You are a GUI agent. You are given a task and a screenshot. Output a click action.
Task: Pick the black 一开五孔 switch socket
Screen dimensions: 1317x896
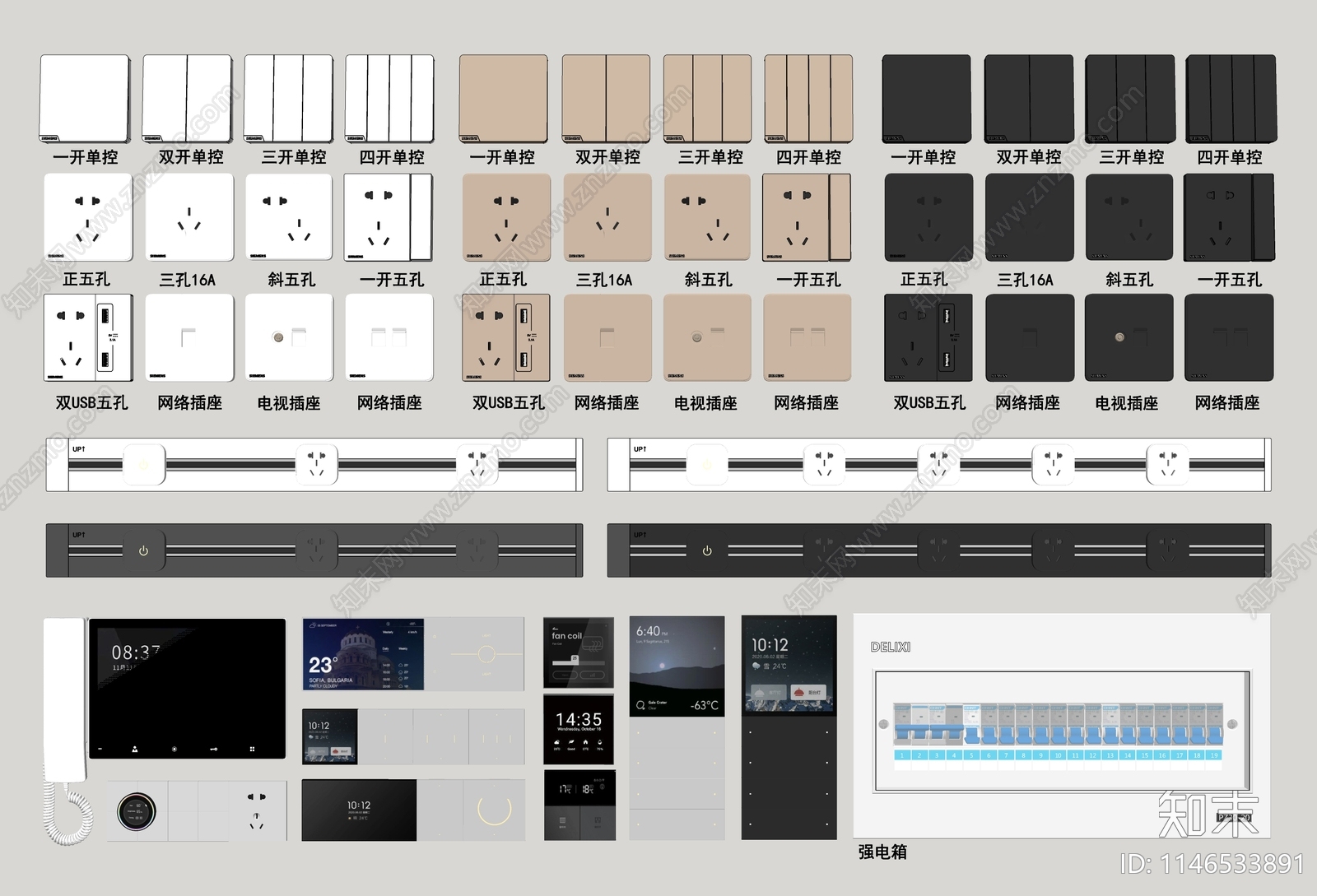1229,218
